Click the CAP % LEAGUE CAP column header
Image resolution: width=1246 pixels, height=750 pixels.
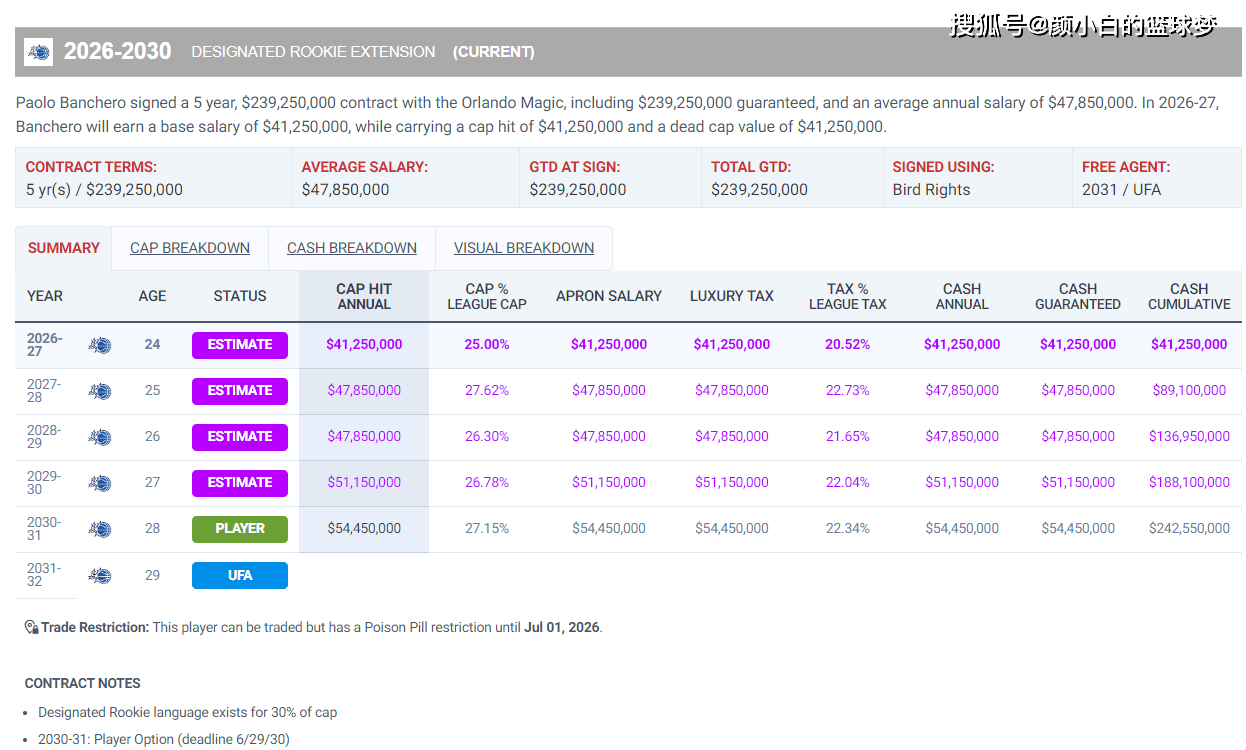(x=487, y=296)
